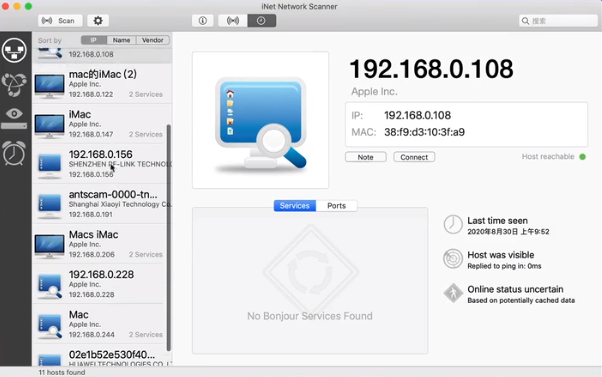Click magnifier device icon of Mac
Image resolution: width=602 pixels, height=377 pixels.
click(50, 326)
